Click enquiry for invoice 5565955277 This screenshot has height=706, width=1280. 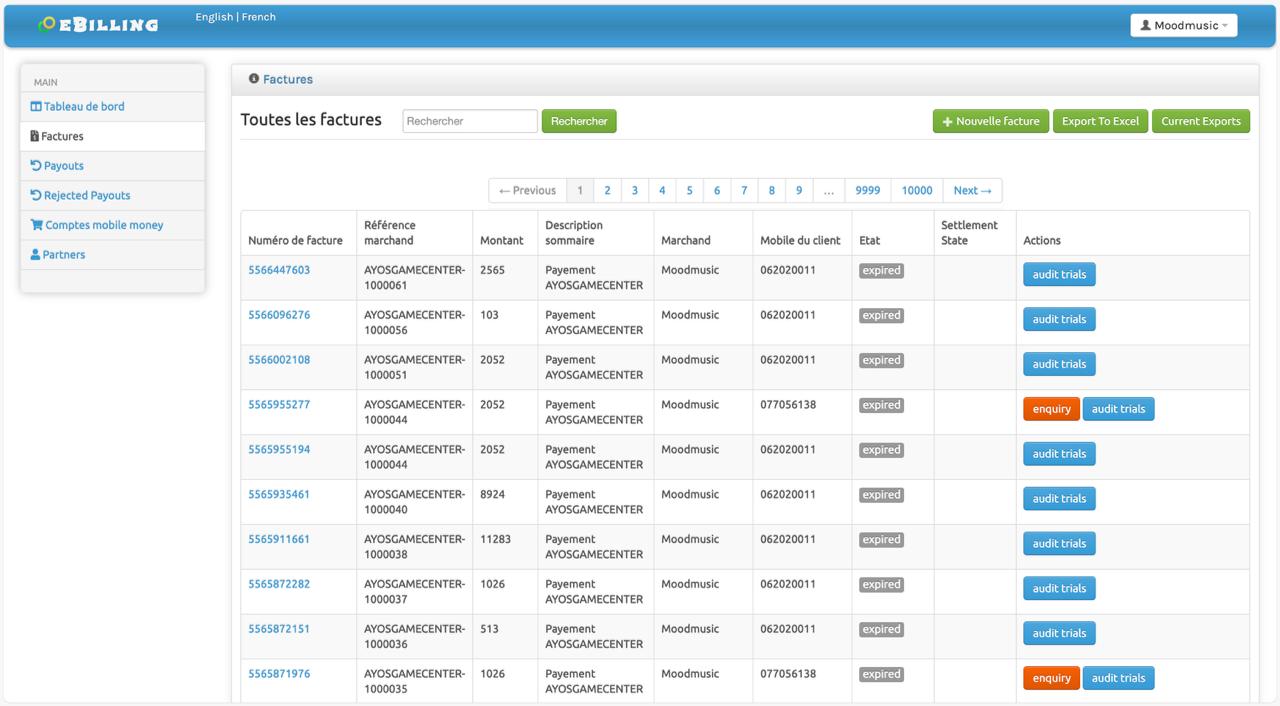click(x=1051, y=409)
